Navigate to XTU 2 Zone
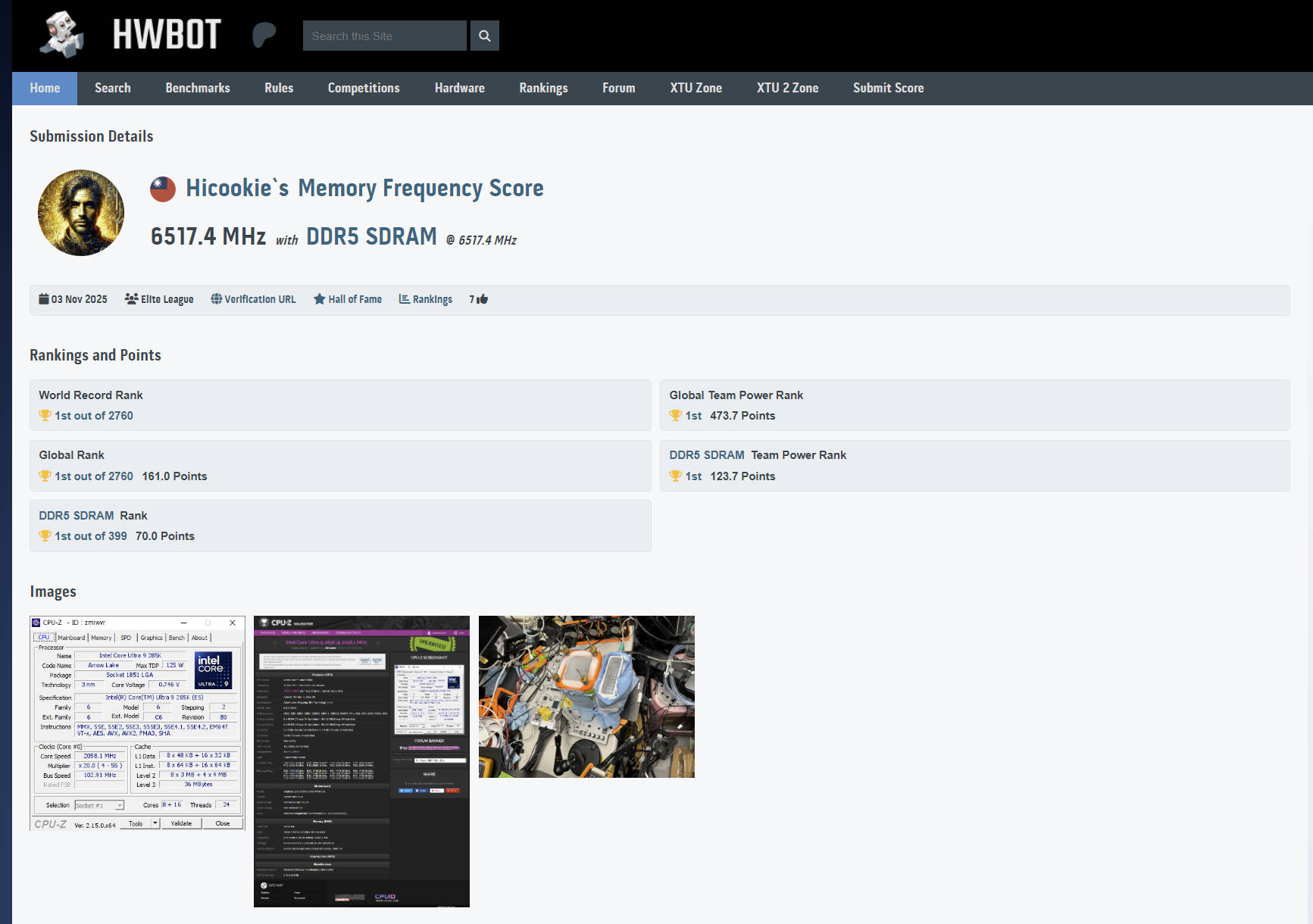The image size is (1313, 924). coord(787,88)
